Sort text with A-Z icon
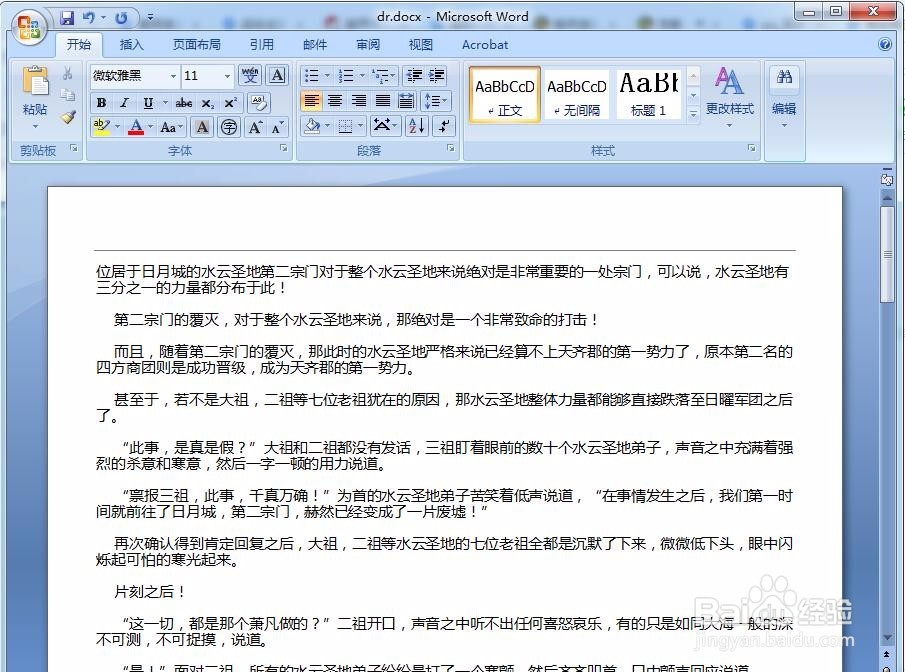Screen dimensions: 905x672 [417, 126]
